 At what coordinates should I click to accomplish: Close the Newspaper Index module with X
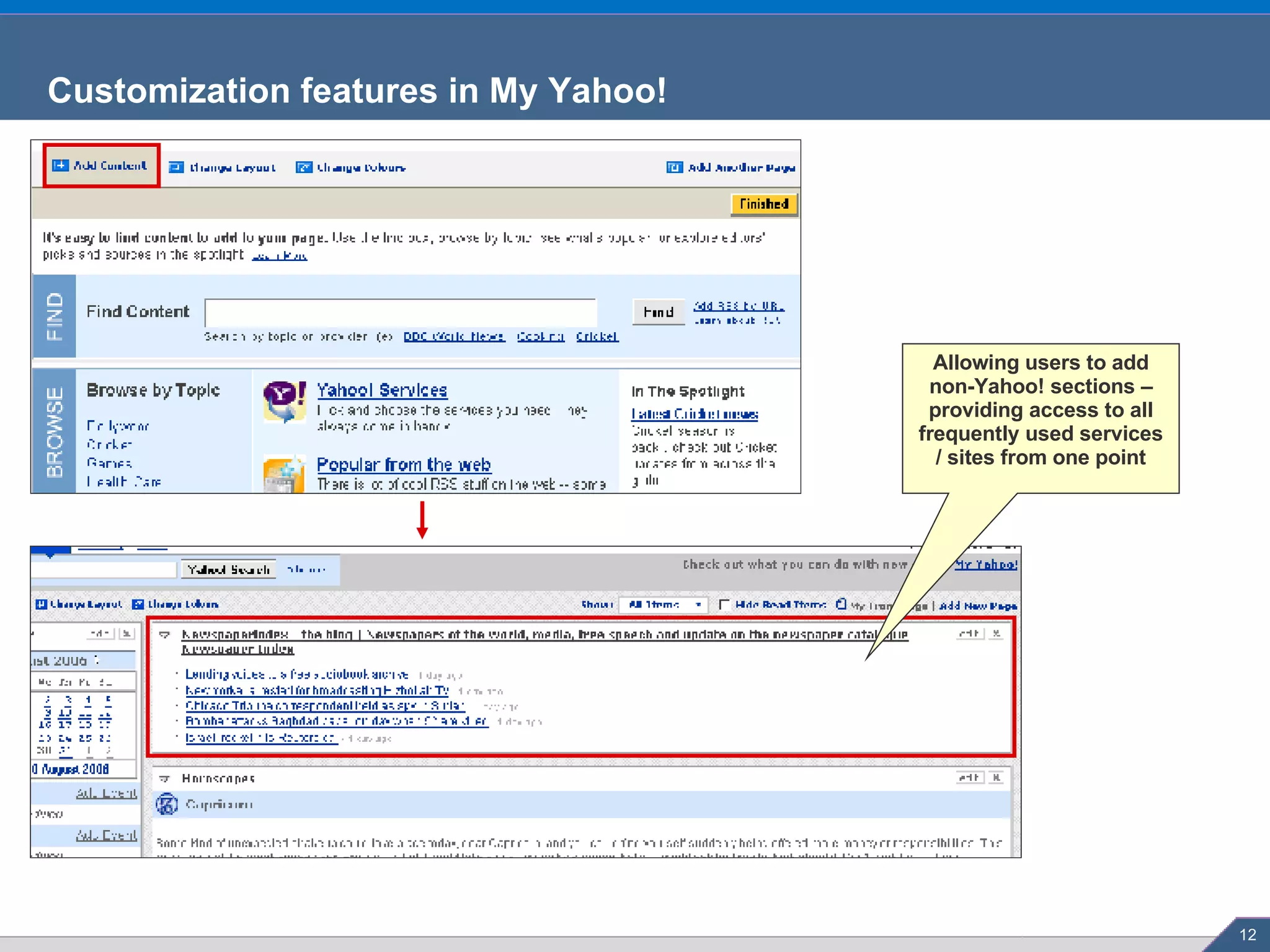(996, 633)
